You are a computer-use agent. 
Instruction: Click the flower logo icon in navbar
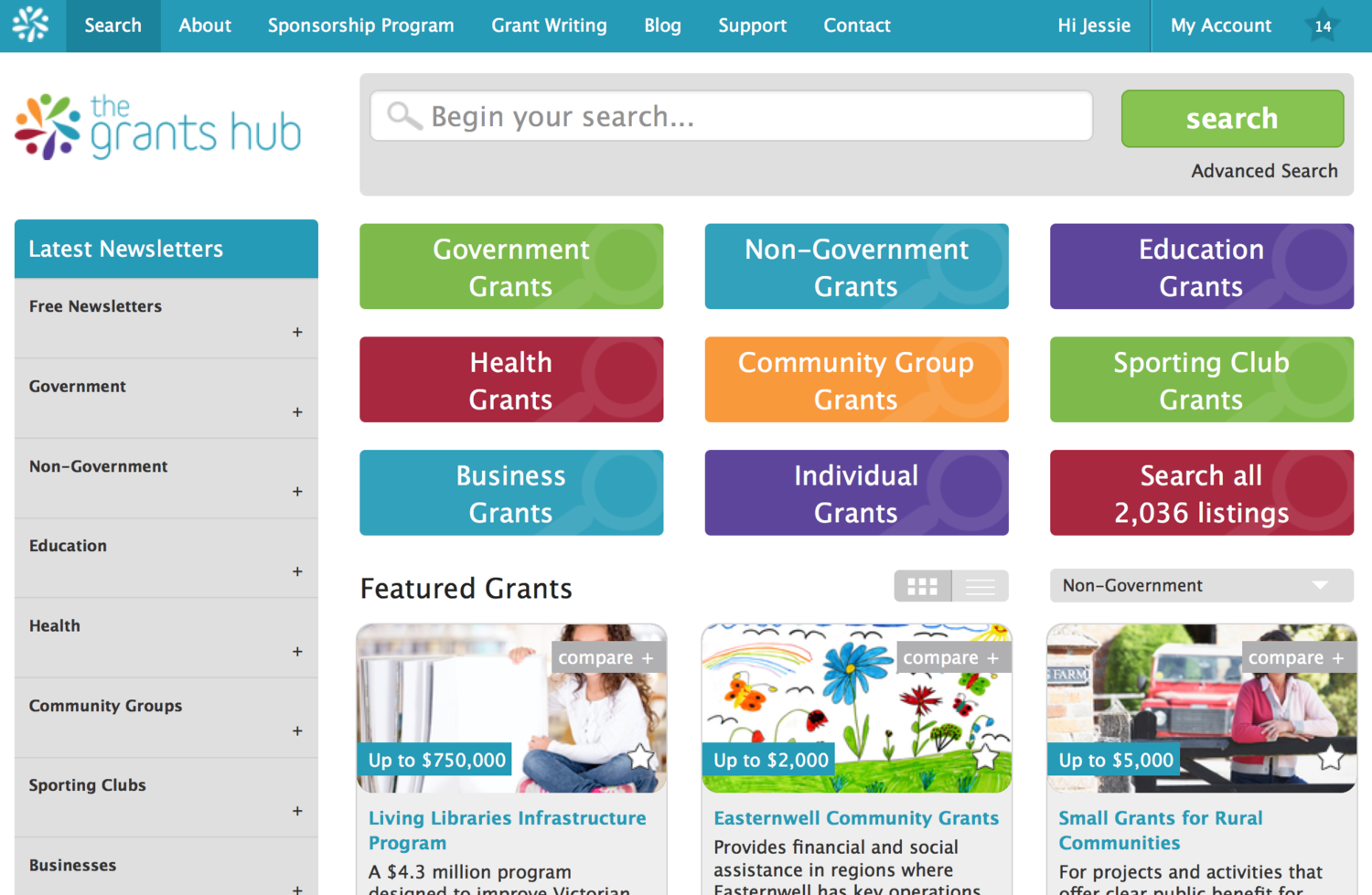coord(31,26)
